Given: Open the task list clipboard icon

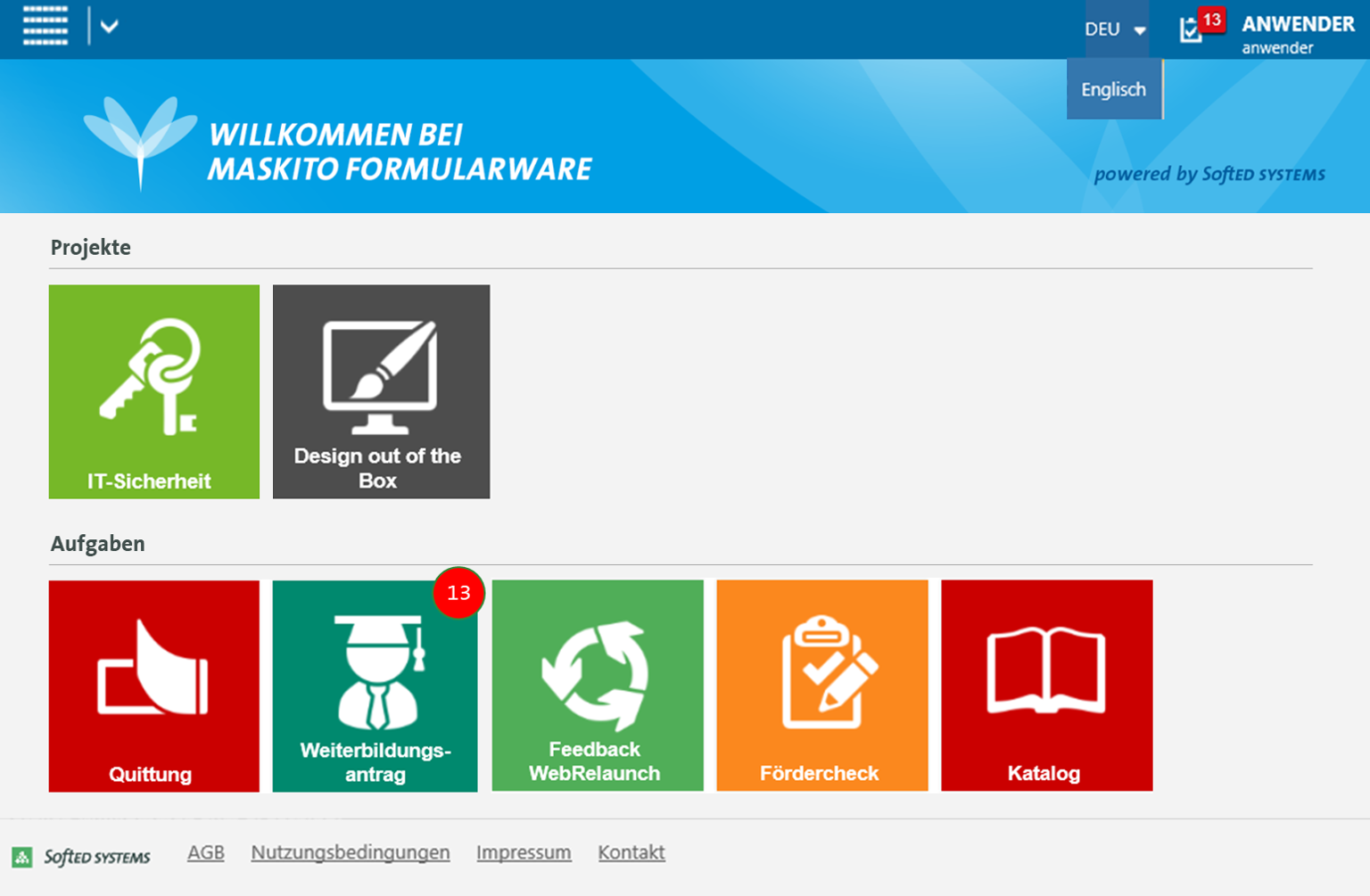Looking at the screenshot, I should [1190, 31].
